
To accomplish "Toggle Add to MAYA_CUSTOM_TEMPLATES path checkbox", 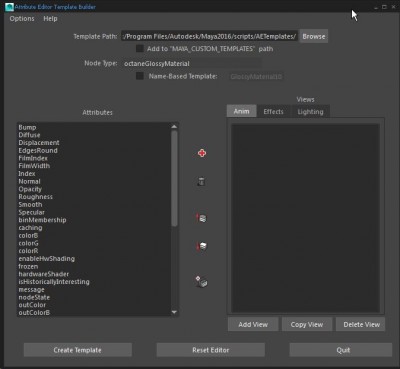I will point(140,49).
